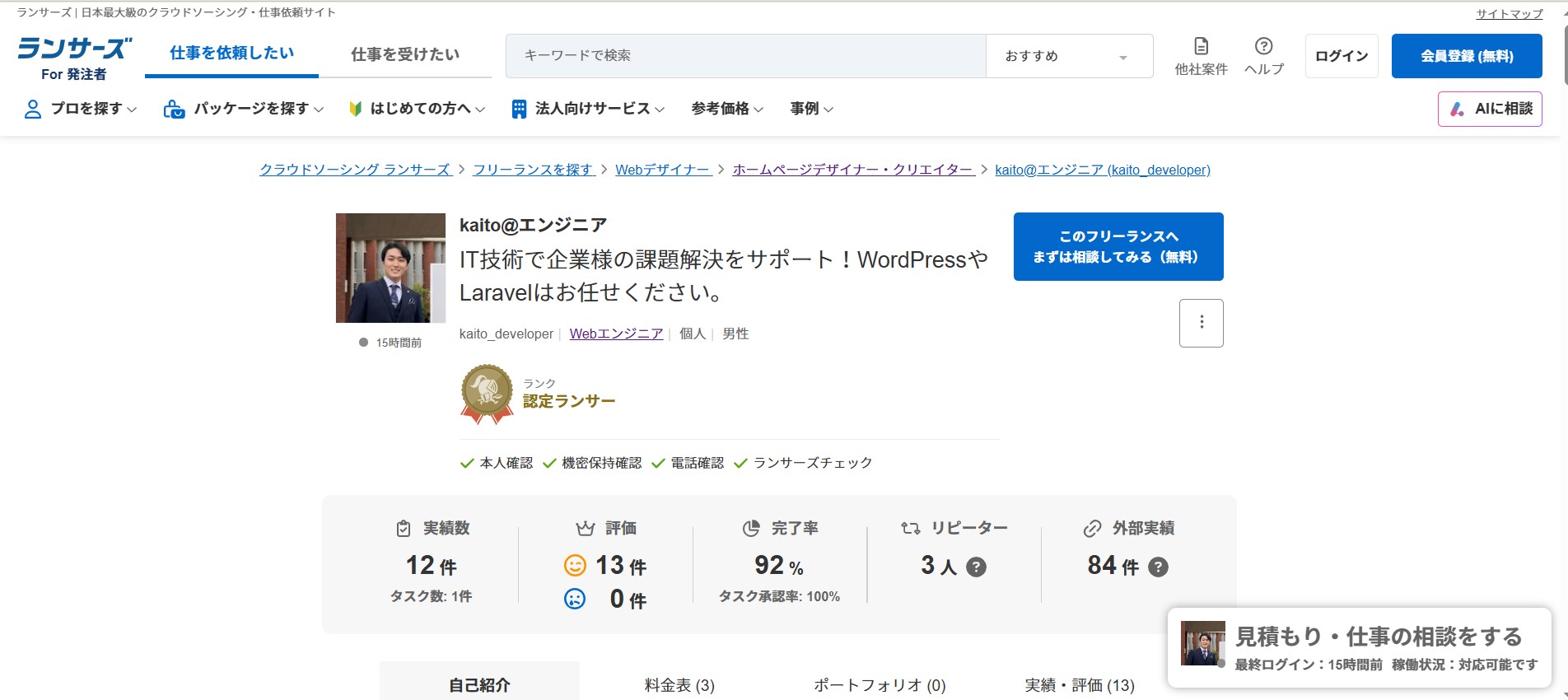Switch to the 仕事を依頼したい tab
The height and width of the screenshot is (700, 1568).
[x=231, y=54]
